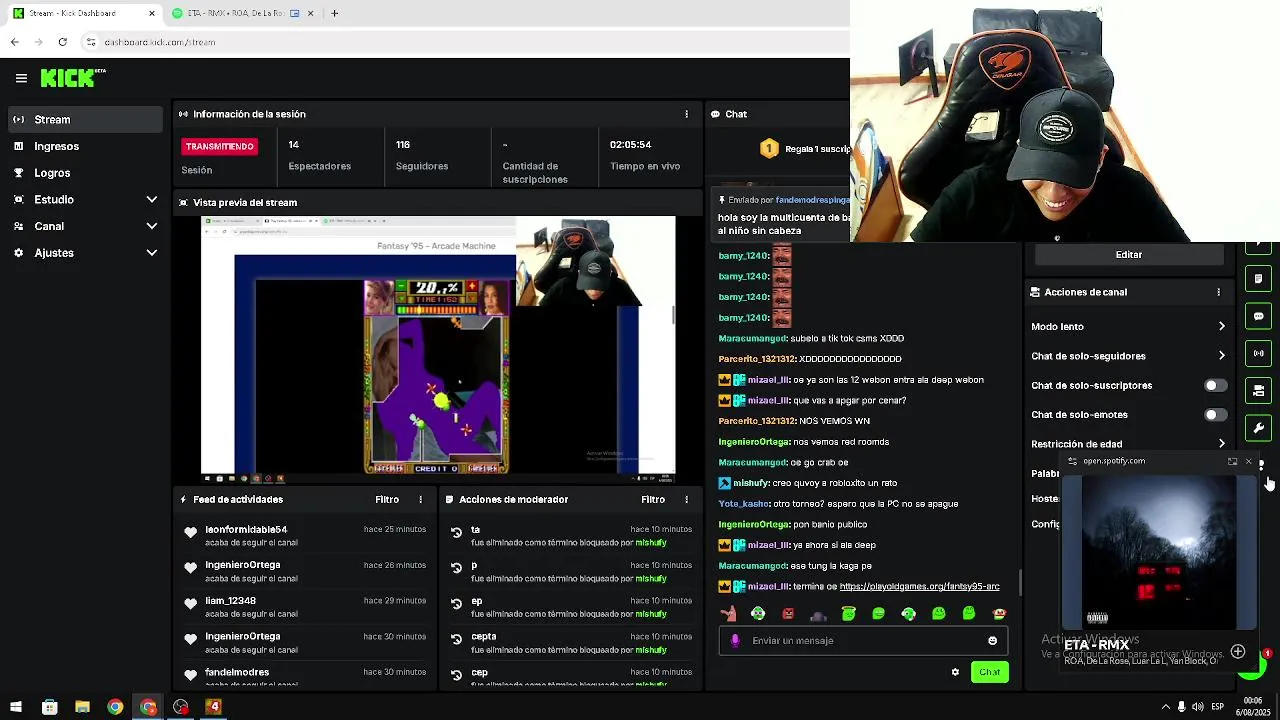Add ETA - RMX to library in Spotify
1280x720 pixels.
coord(1237,652)
